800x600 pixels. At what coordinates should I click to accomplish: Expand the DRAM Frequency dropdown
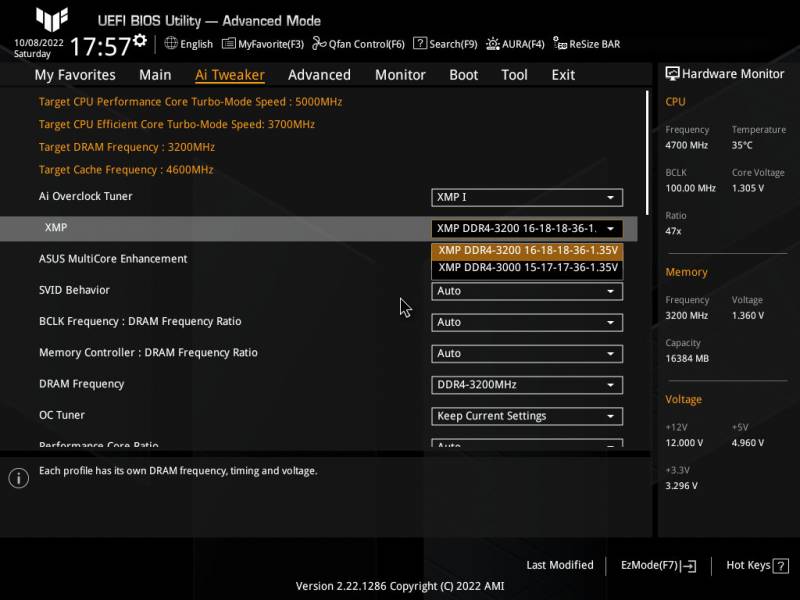[x=527, y=385]
